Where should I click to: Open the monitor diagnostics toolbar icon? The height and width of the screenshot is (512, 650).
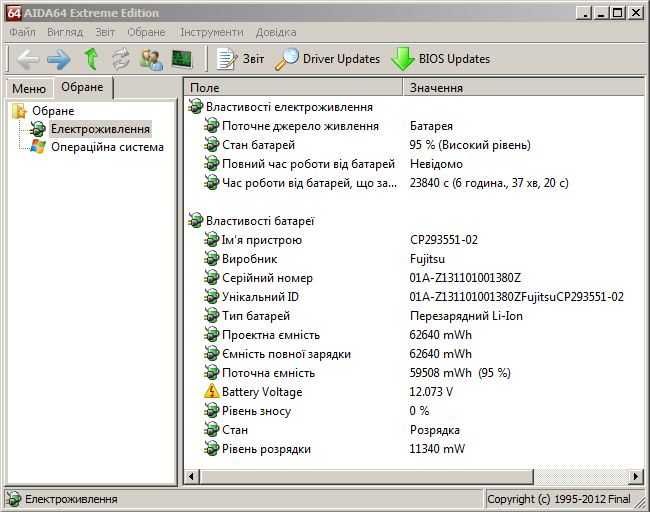(182, 59)
